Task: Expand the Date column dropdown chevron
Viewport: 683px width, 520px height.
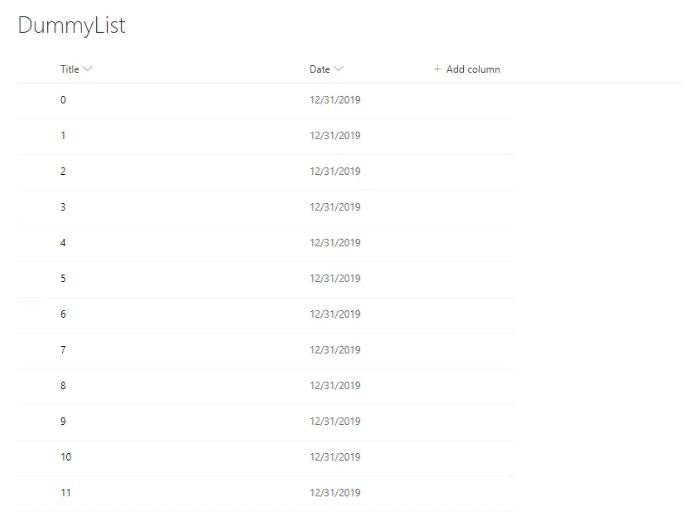Action: coord(338,69)
